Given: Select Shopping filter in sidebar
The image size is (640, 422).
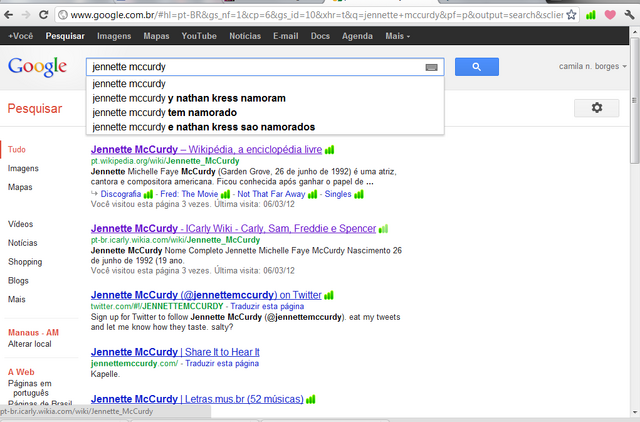Looking at the screenshot, I should pos(25,262).
